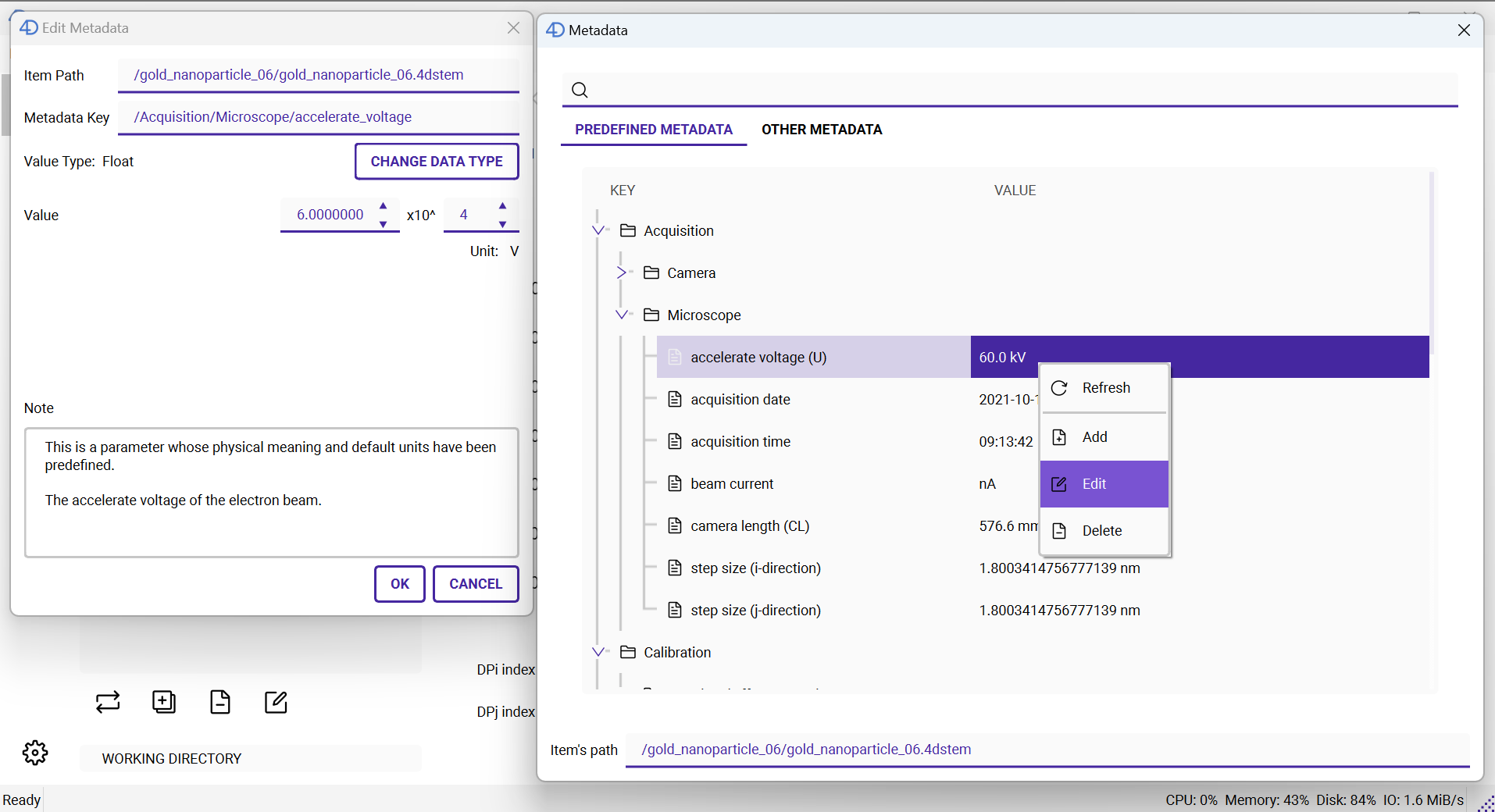The image size is (1495, 812).
Task: Click the Change Data Type button
Action: pos(437,162)
